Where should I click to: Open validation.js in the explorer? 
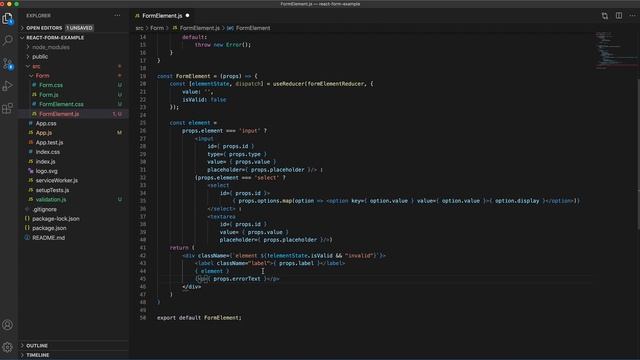[51, 200]
